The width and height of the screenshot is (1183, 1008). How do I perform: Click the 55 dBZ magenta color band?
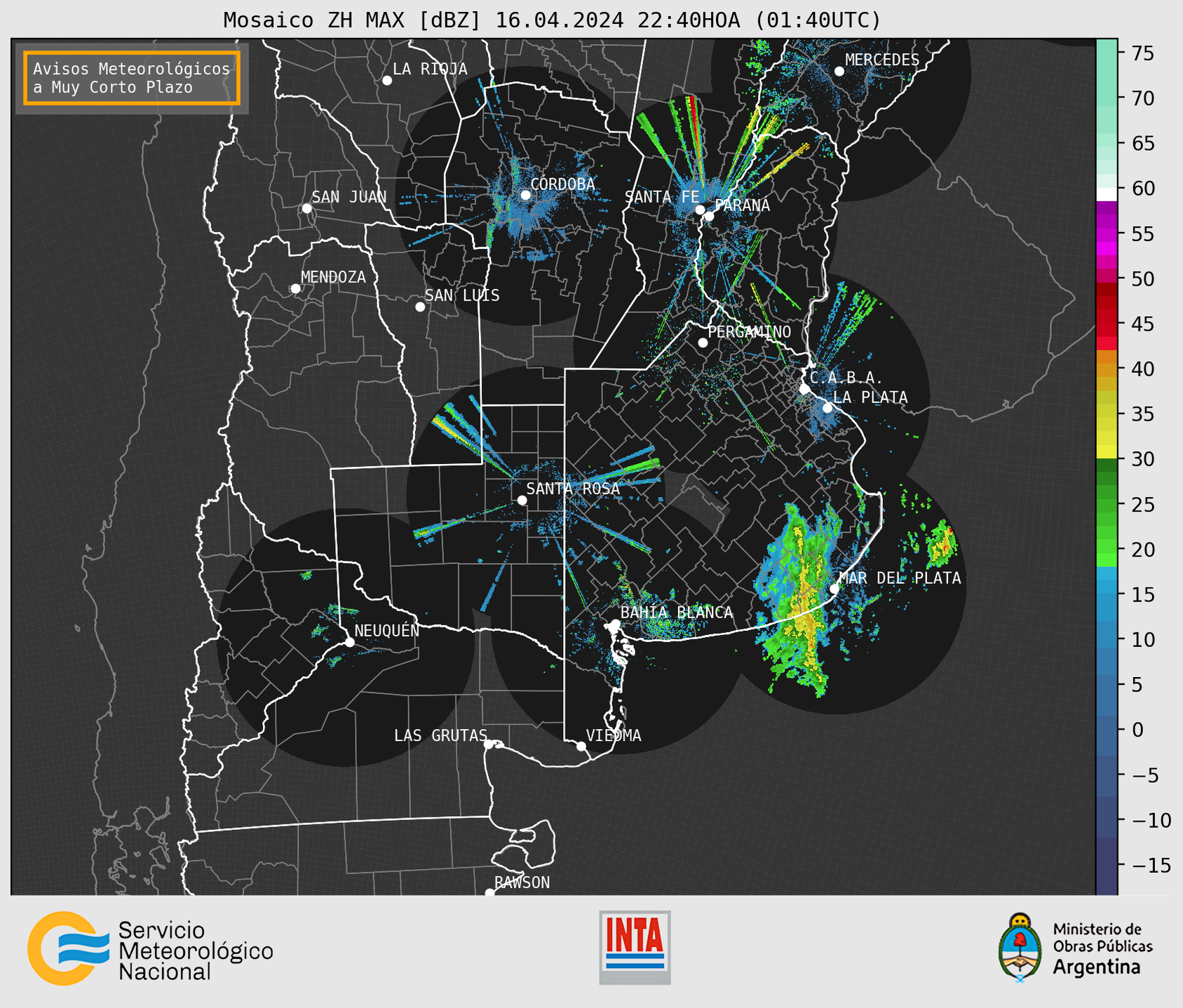[x=1107, y=233]
